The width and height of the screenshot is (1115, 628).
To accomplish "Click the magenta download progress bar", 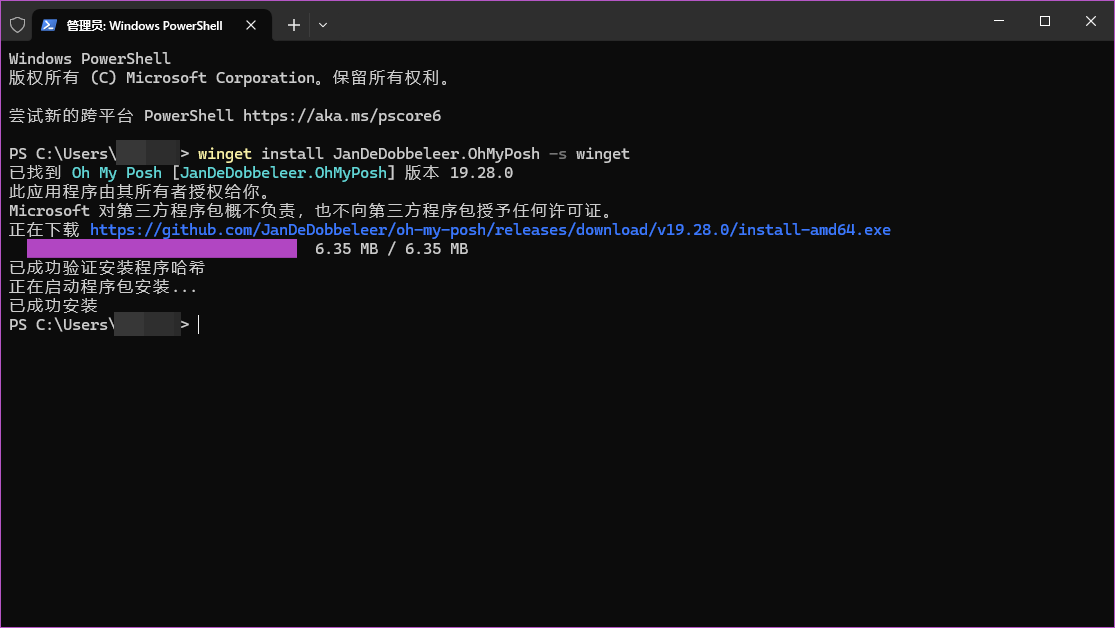I will tap(161, 248).
